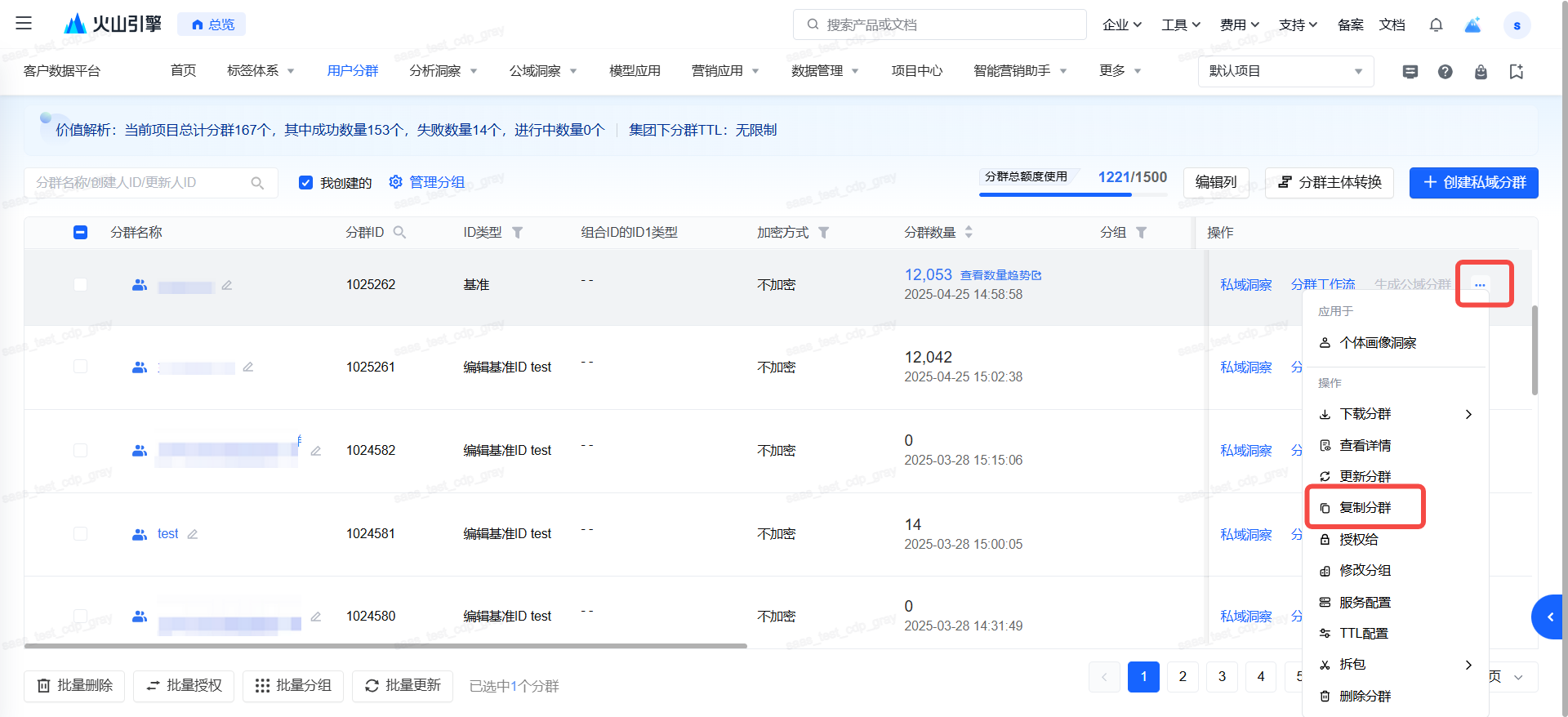1568x717 pixels.
Task: Open the help question mark icon
Action: pyautogui.click(x=1445, y=72)
